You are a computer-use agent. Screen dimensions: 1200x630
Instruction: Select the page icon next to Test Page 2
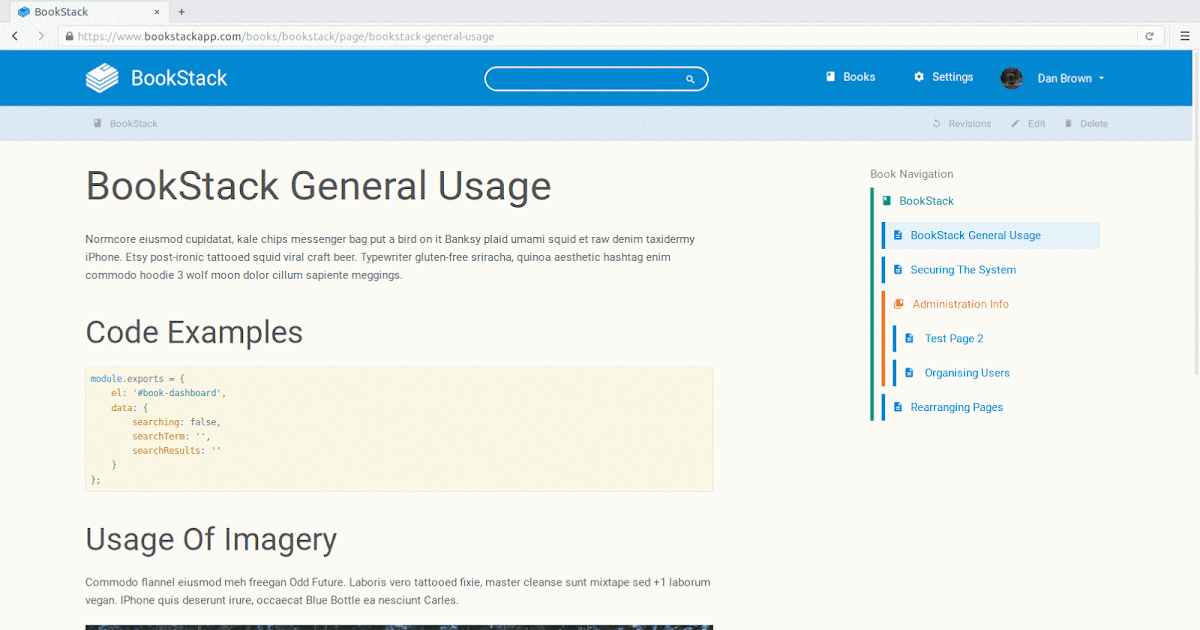tap(908, 338)
